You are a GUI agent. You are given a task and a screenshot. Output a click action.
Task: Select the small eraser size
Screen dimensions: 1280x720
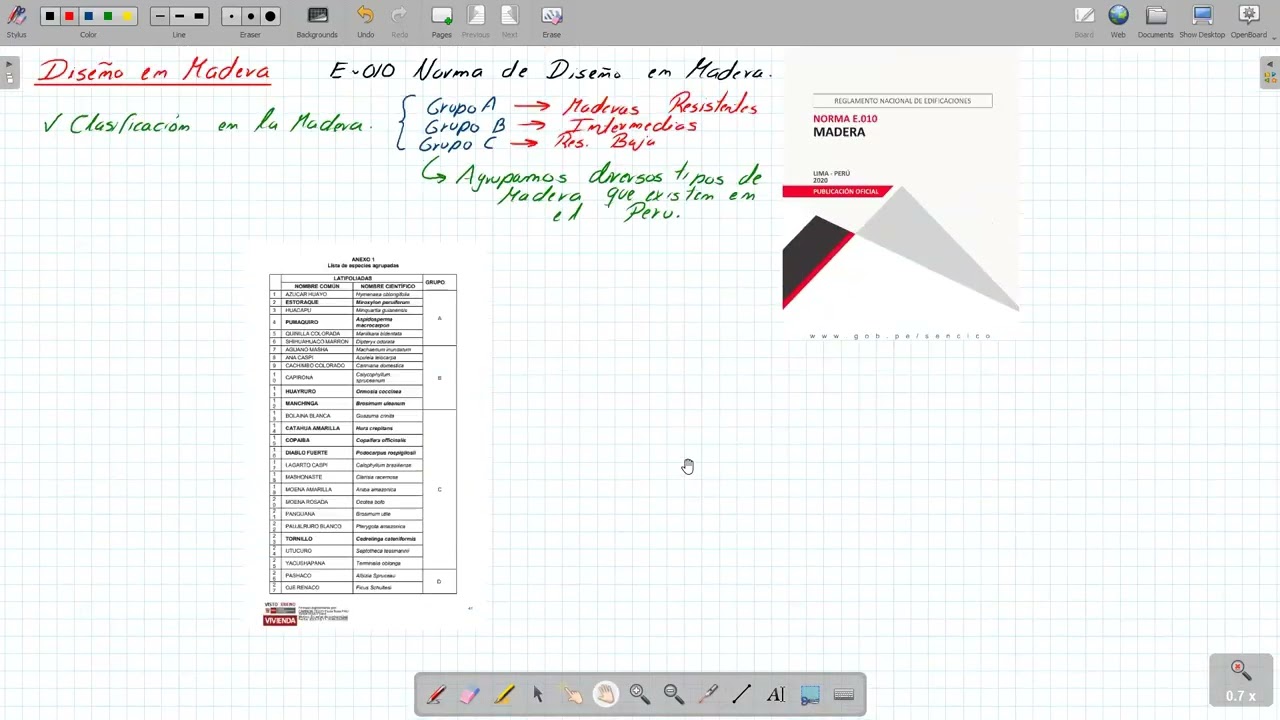point(231,16)
